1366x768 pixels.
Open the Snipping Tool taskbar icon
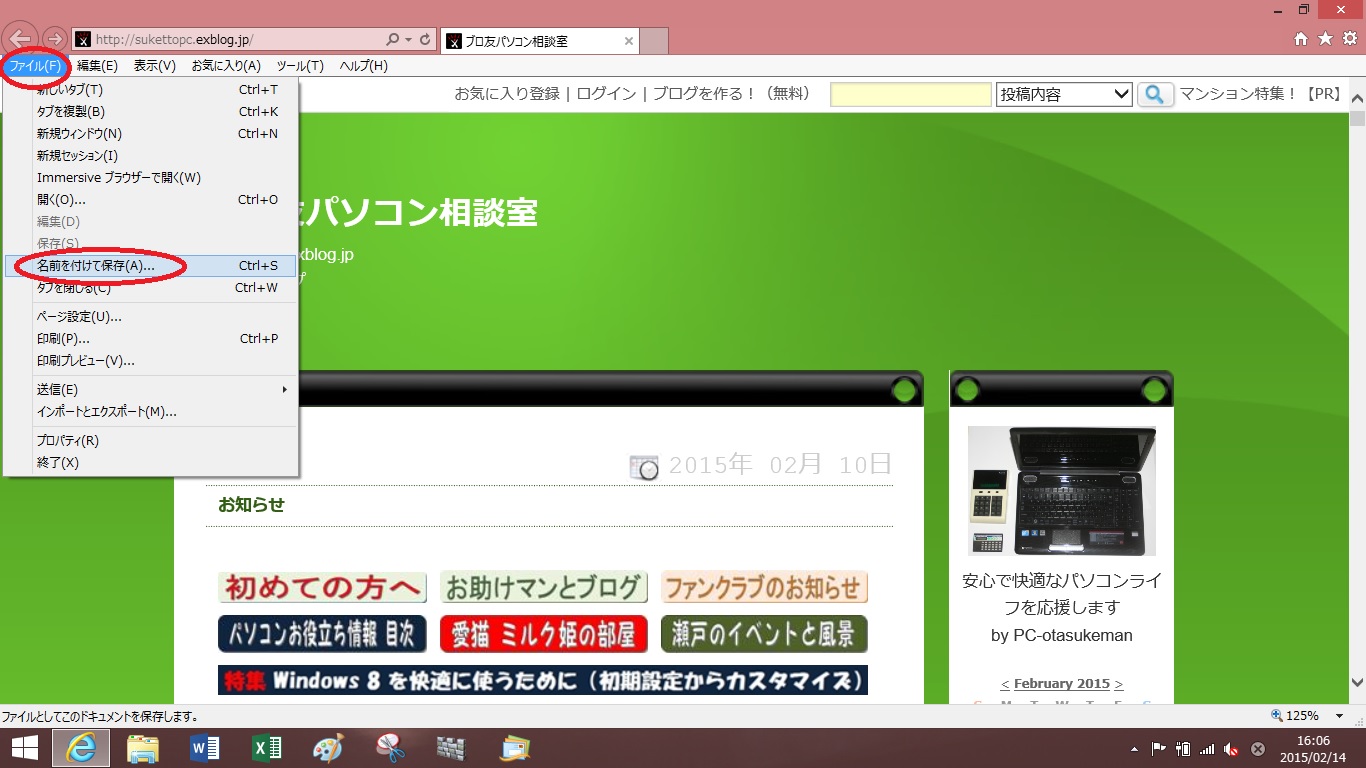click(390, 748)
